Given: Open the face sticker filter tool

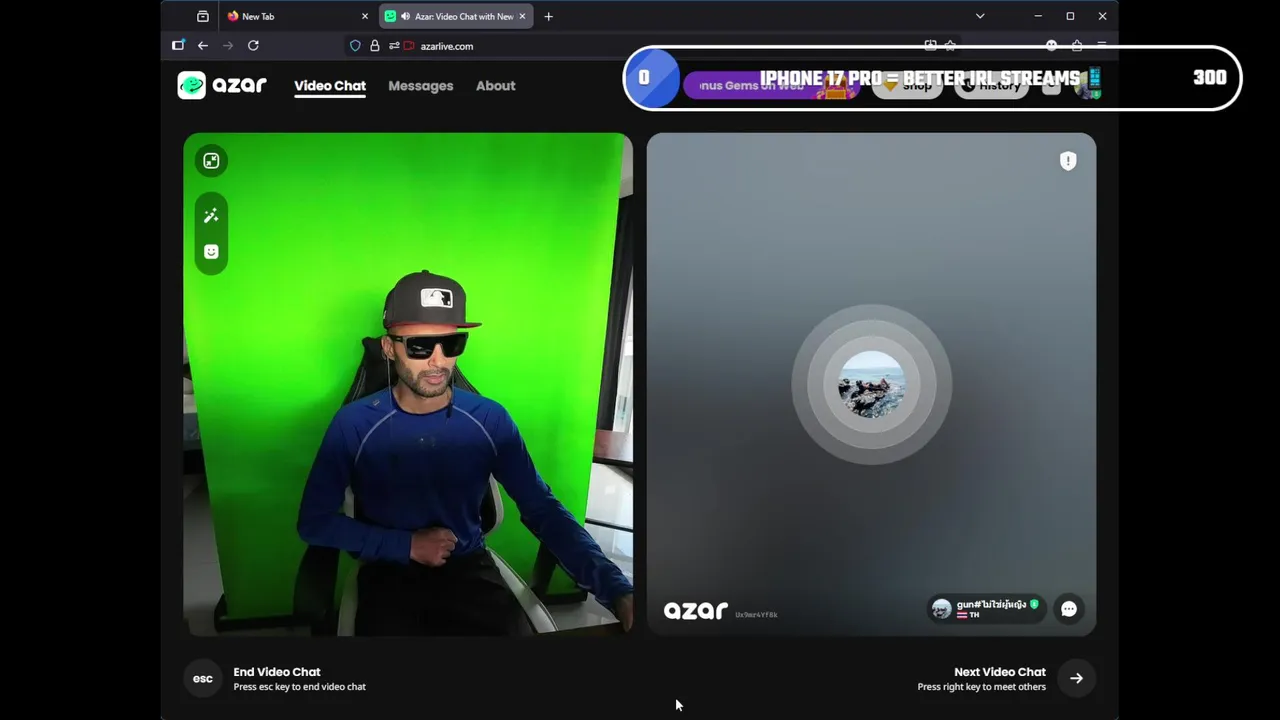Looking at the screenshot, I should pyautogui.click(x=211, y=252).
